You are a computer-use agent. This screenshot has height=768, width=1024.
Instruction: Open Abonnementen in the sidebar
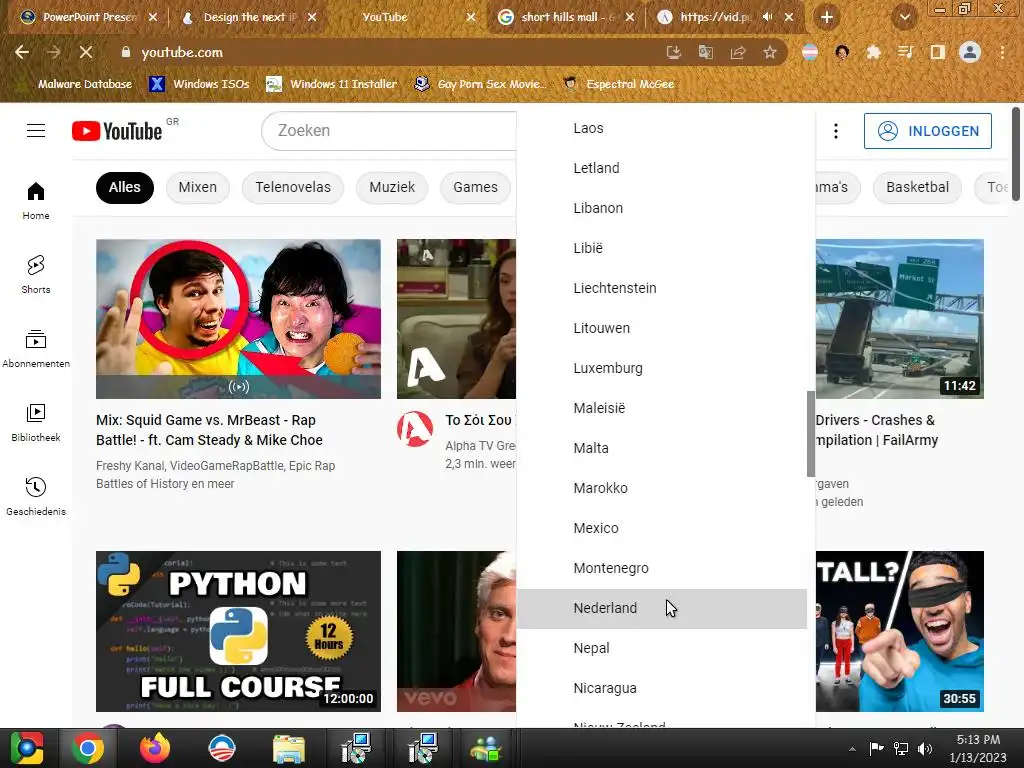[x=36, y=349]
